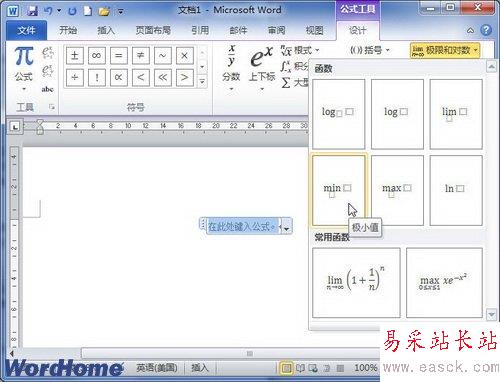Insert the max function structure
Image resolution: width=500 pixels, height=382 pixels.
tap(397, 190)
